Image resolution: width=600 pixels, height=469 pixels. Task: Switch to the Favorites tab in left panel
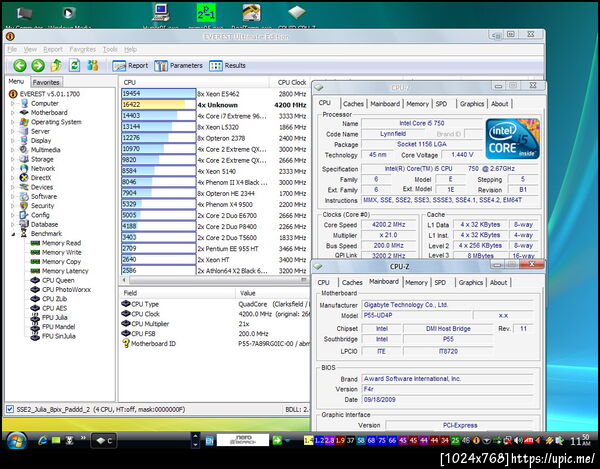click(46, 82)
